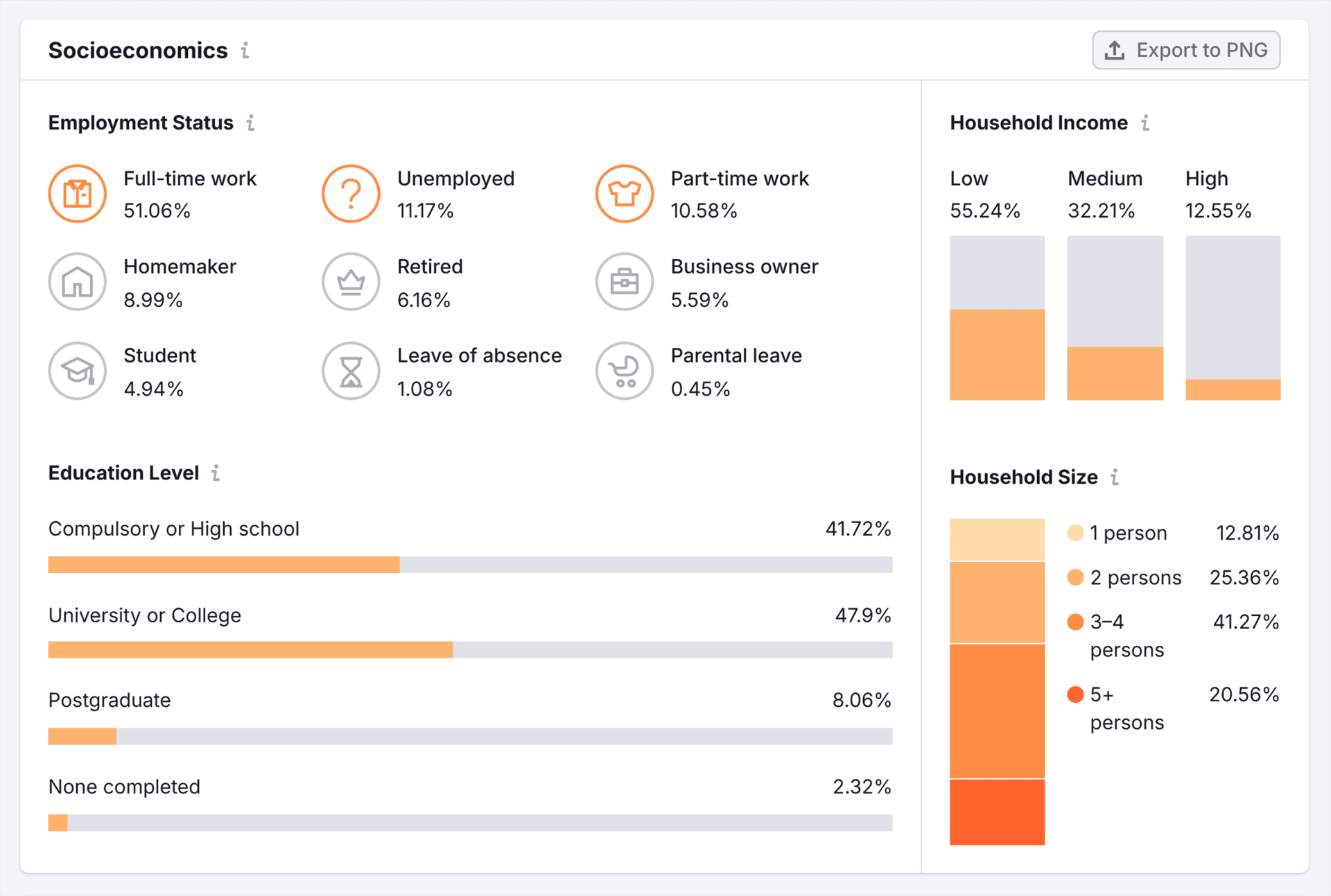
Task: Open info tooltip beside Socioeconomics title
Action: 245,51
